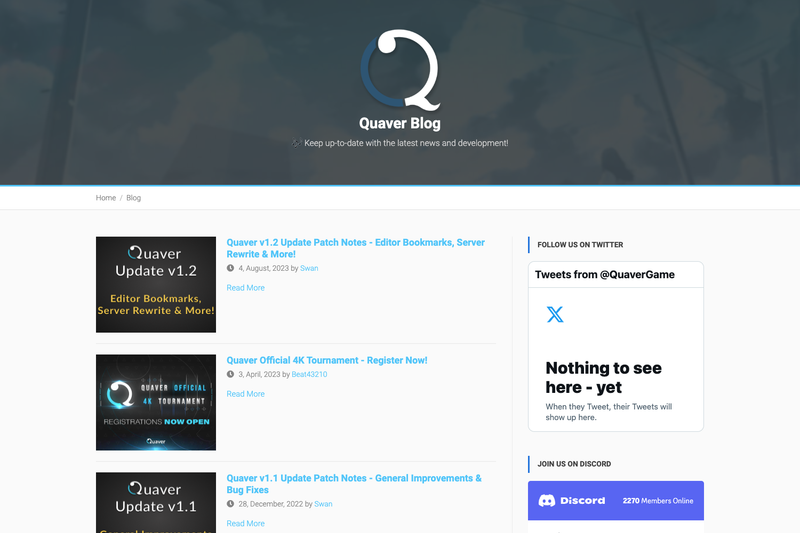Screen dimensions: 800x533
Task: Click the X logo in Twitter widget
Action: coord(555,314)
